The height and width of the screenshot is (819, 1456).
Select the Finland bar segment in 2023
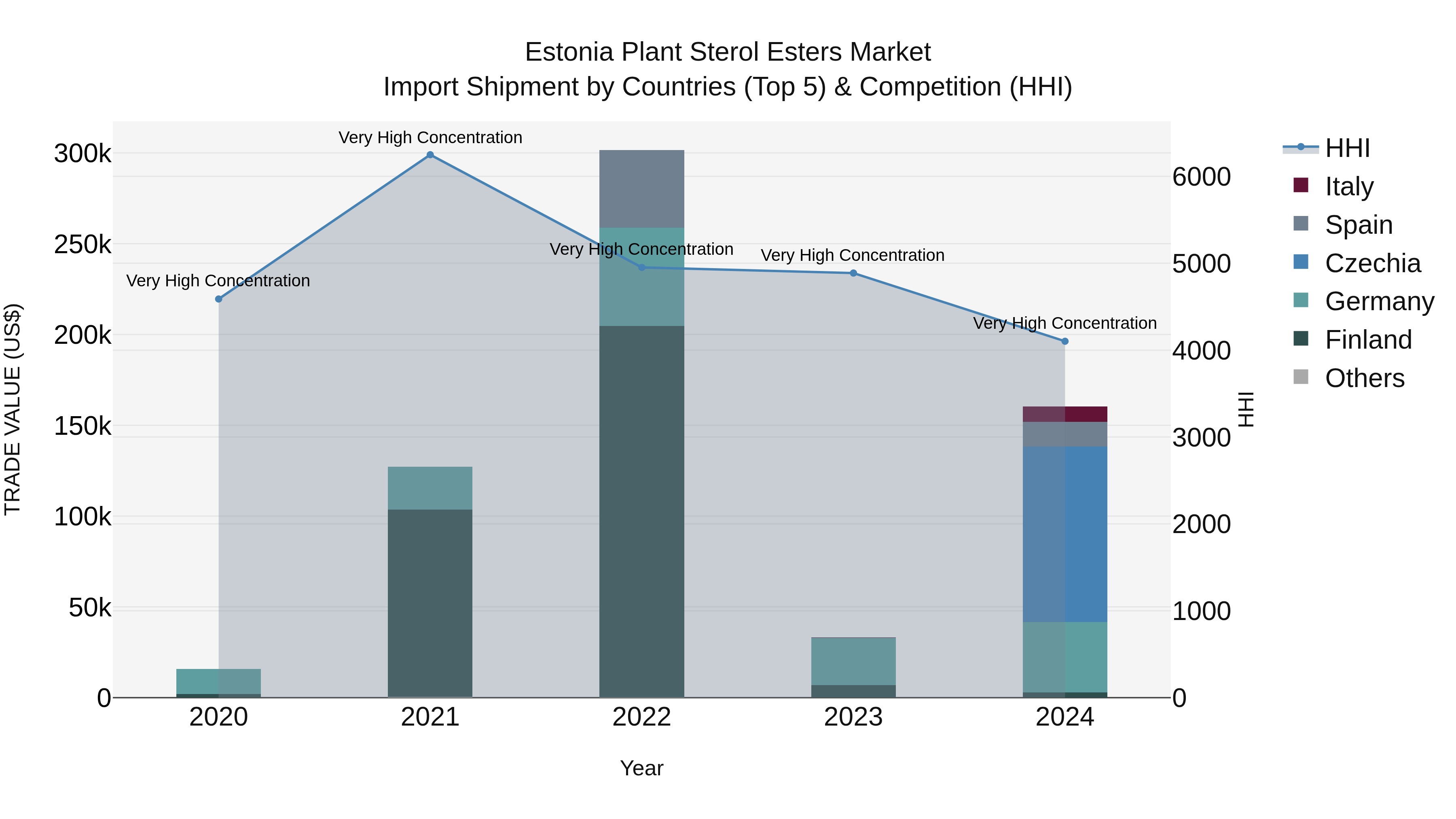tap(853, 691)
